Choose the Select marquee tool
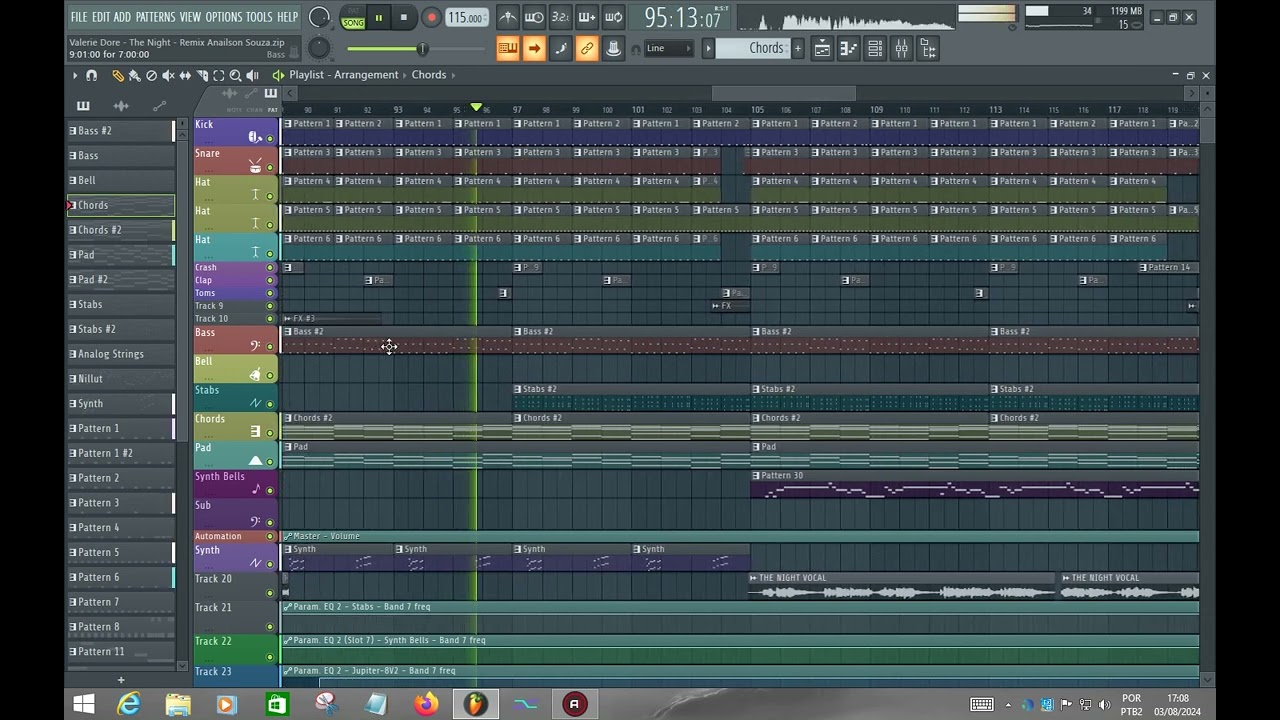1280x720 pixels. 219,75
